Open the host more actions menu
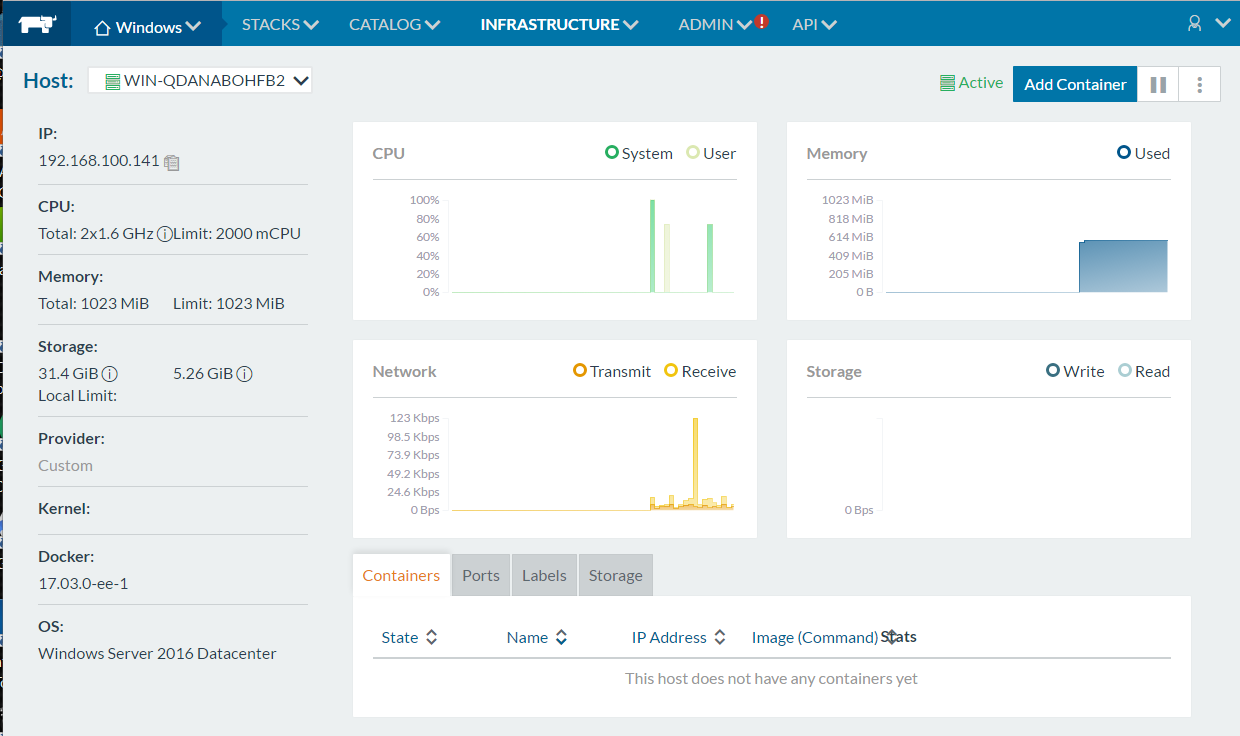This screenshot has height=736, width=1240. [x=1200, y=85]
